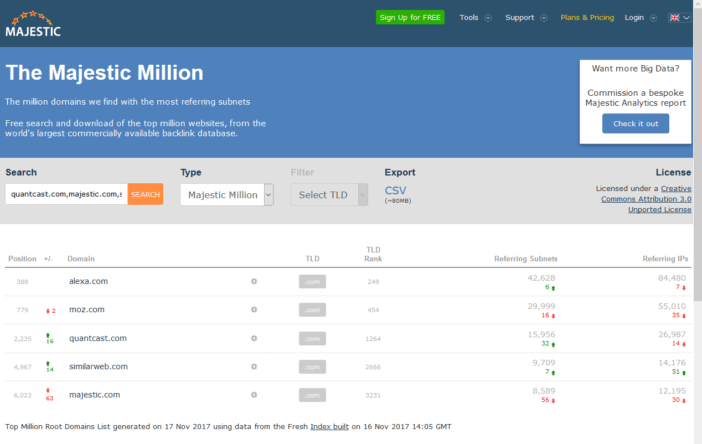This screenshot has width=702, height=444.
Task: Click the orange SEARCH button
Action: click(x=146, y=194)
